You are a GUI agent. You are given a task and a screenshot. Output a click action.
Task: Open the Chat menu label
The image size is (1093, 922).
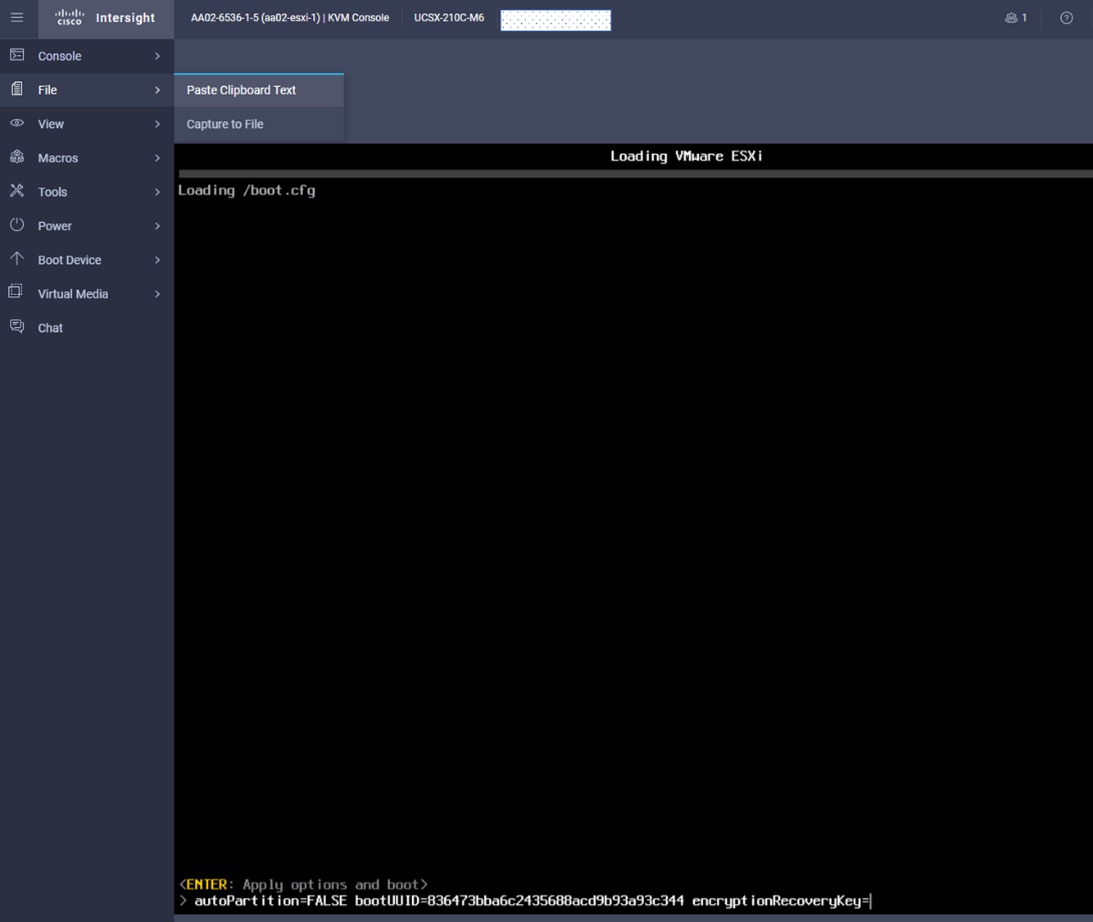click(x=50, y=328)
